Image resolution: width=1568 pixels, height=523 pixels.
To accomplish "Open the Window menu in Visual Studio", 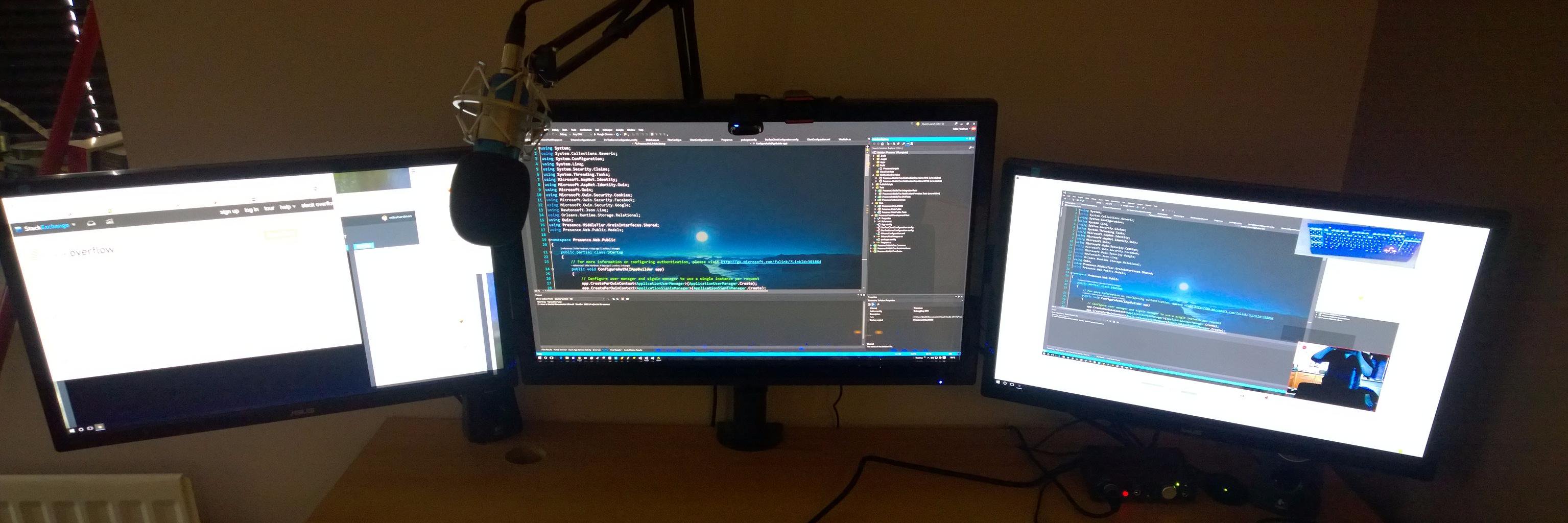I will (631, 130).
